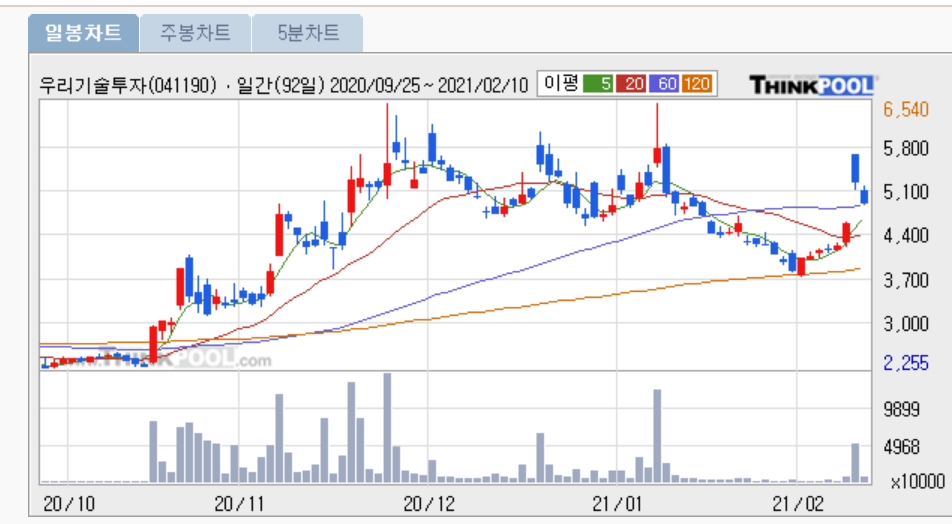Click the tallest volume bar in late November

coord(387,427)
